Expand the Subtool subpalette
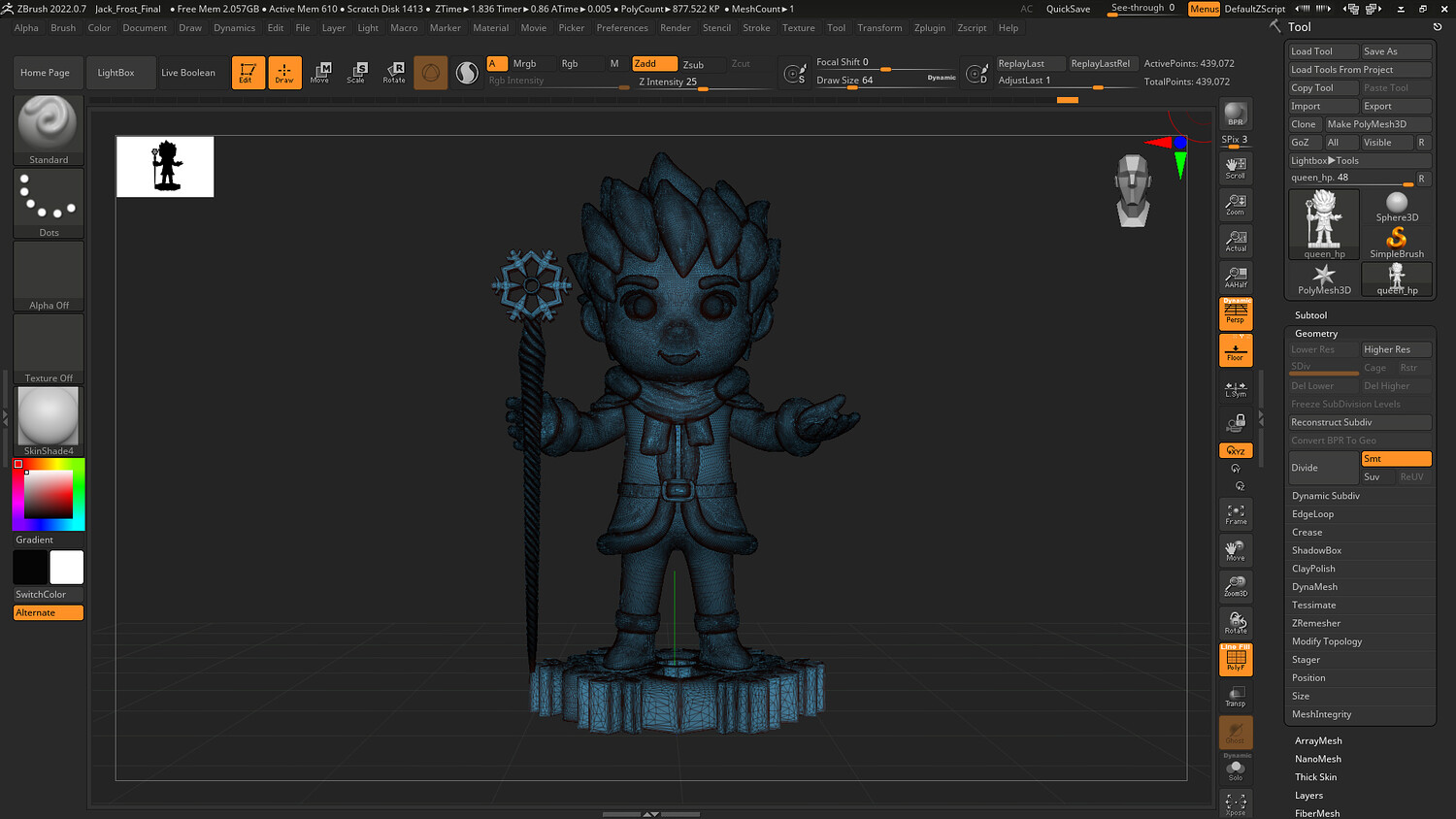Screen dimensions: 1456x819 pos(1310,315)
